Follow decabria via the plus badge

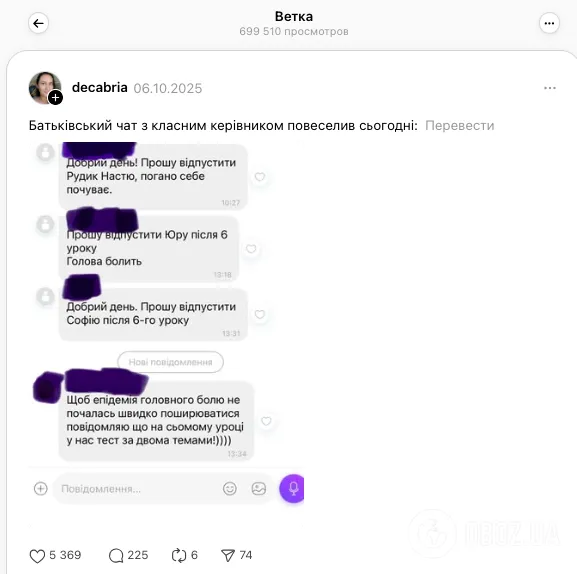56,98
